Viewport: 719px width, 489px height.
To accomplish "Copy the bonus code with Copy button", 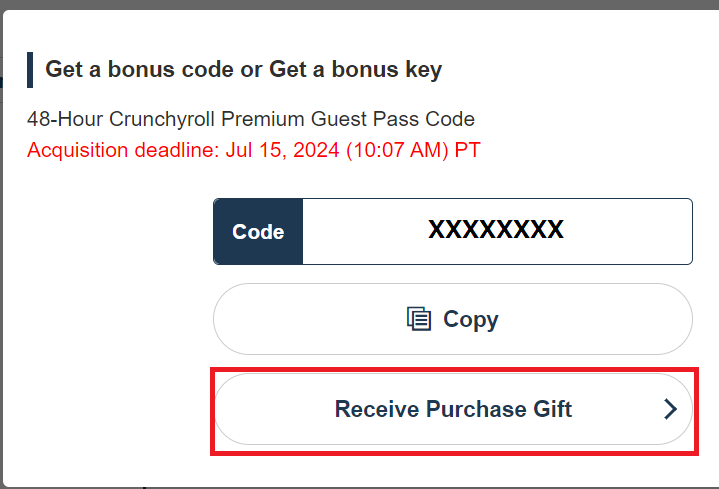I will (453, 319).
